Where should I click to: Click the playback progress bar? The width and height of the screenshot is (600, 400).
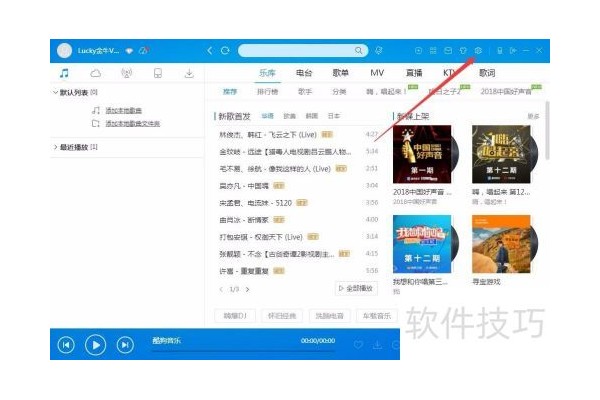[243, 350]
